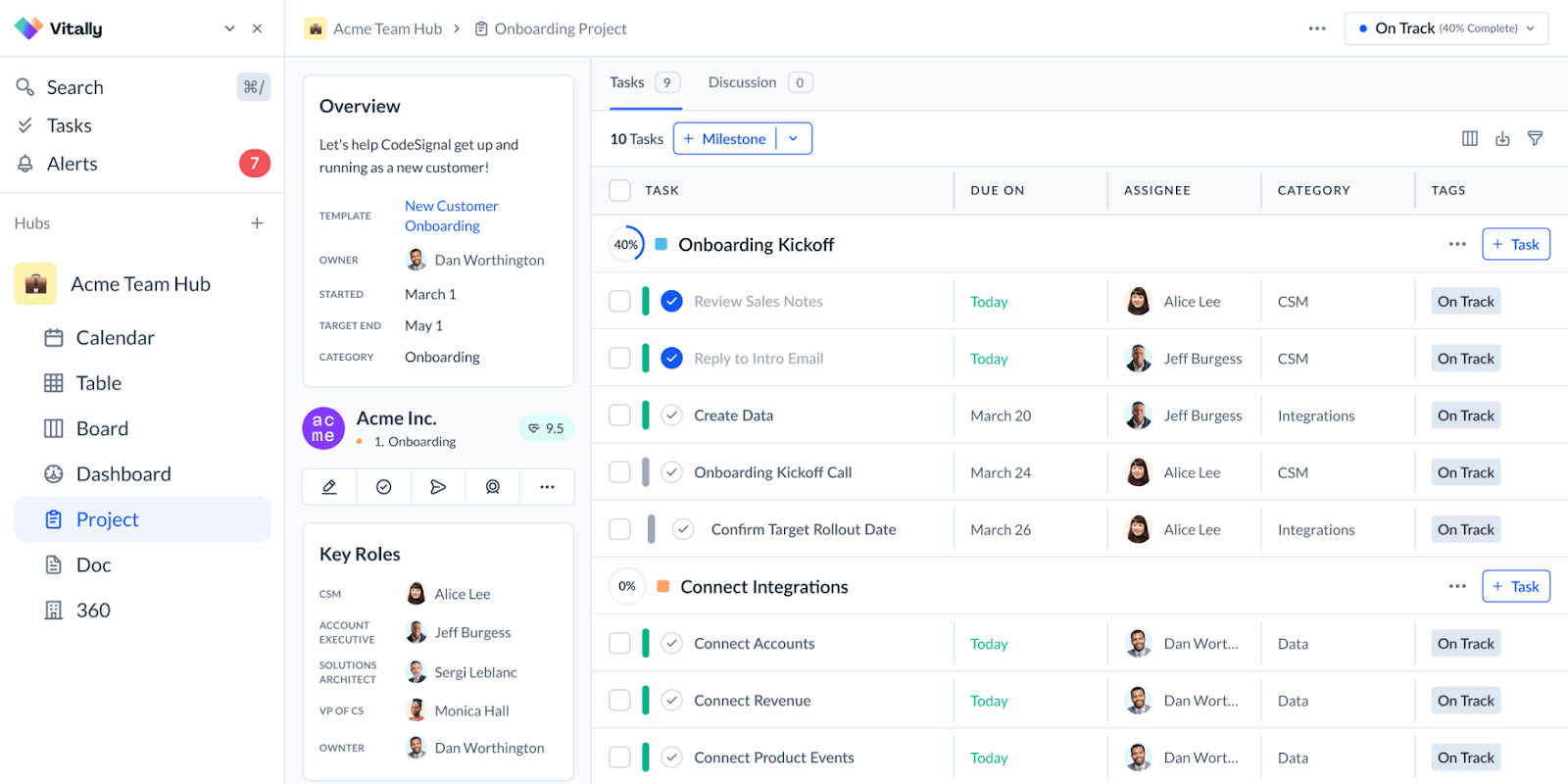Image resolution: width=1568 pixels, height=784 pixels.
Task: Click the 9.5 health score badge
Action: tap(546, 428)
